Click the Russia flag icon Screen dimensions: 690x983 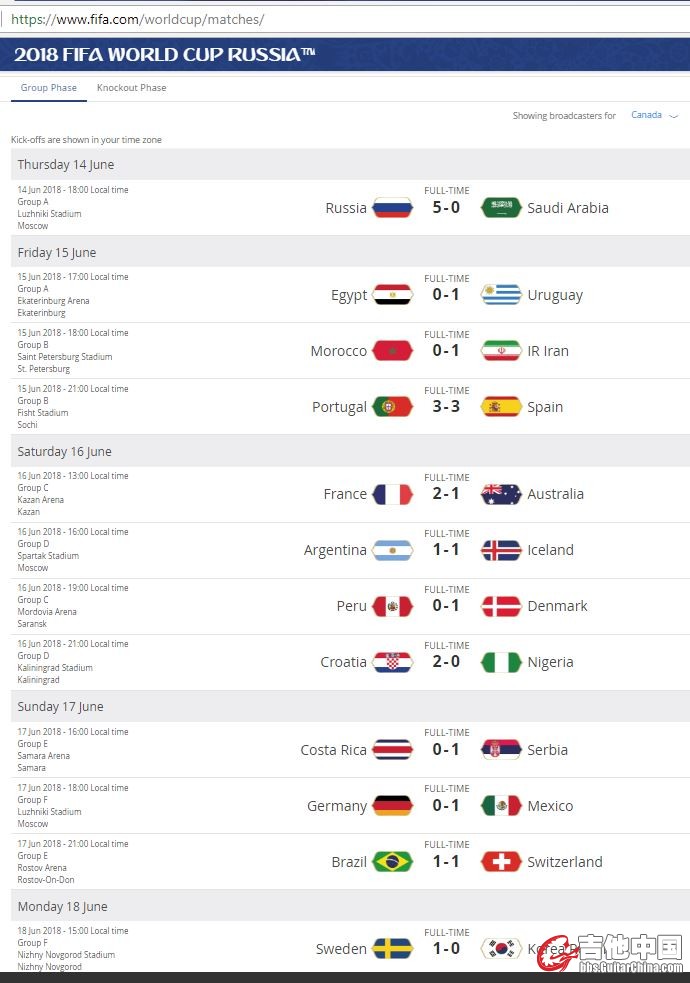pyautogui.click(x=392, y=208)
